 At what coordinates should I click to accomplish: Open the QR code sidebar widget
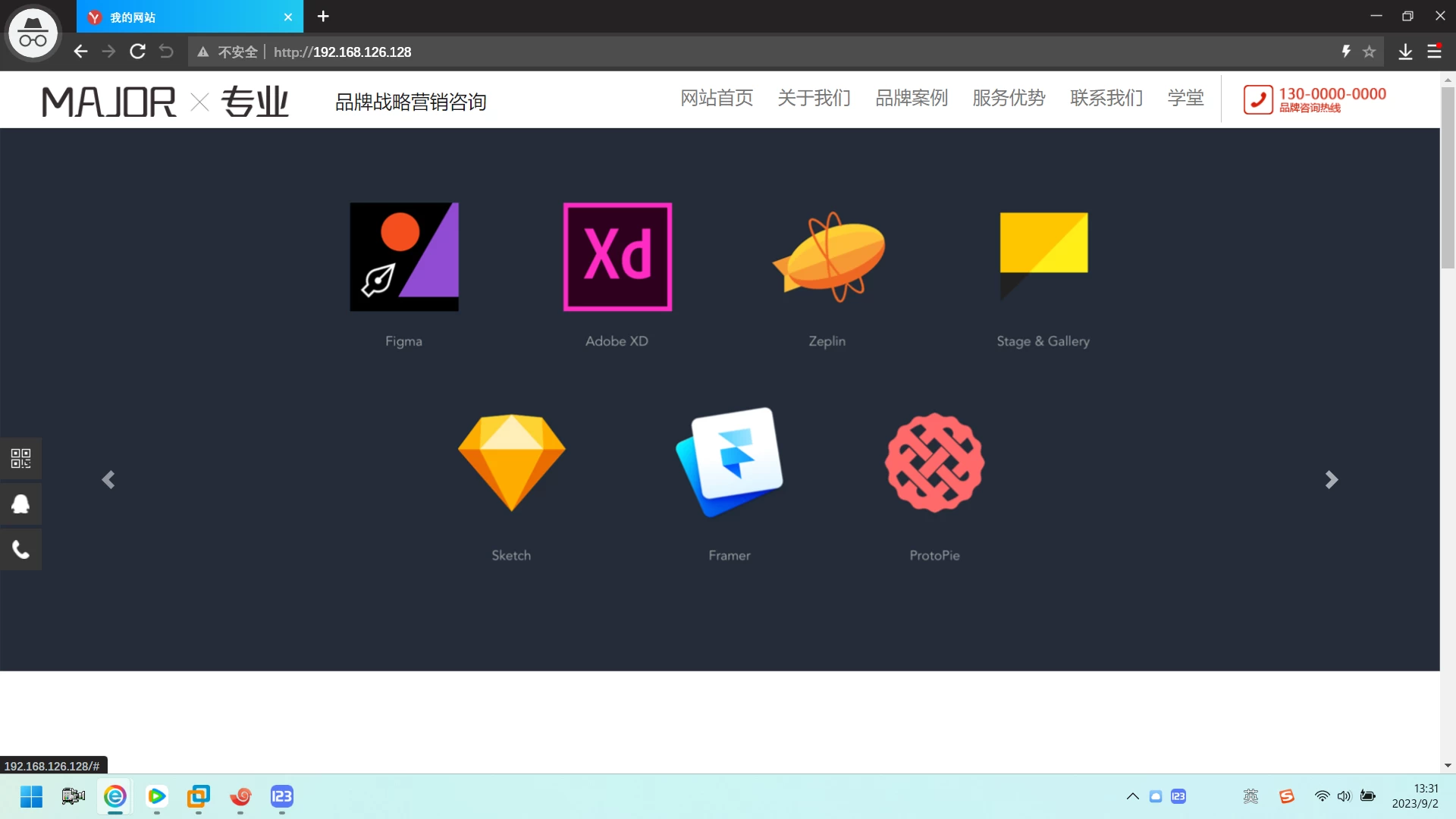click(20, 458)
